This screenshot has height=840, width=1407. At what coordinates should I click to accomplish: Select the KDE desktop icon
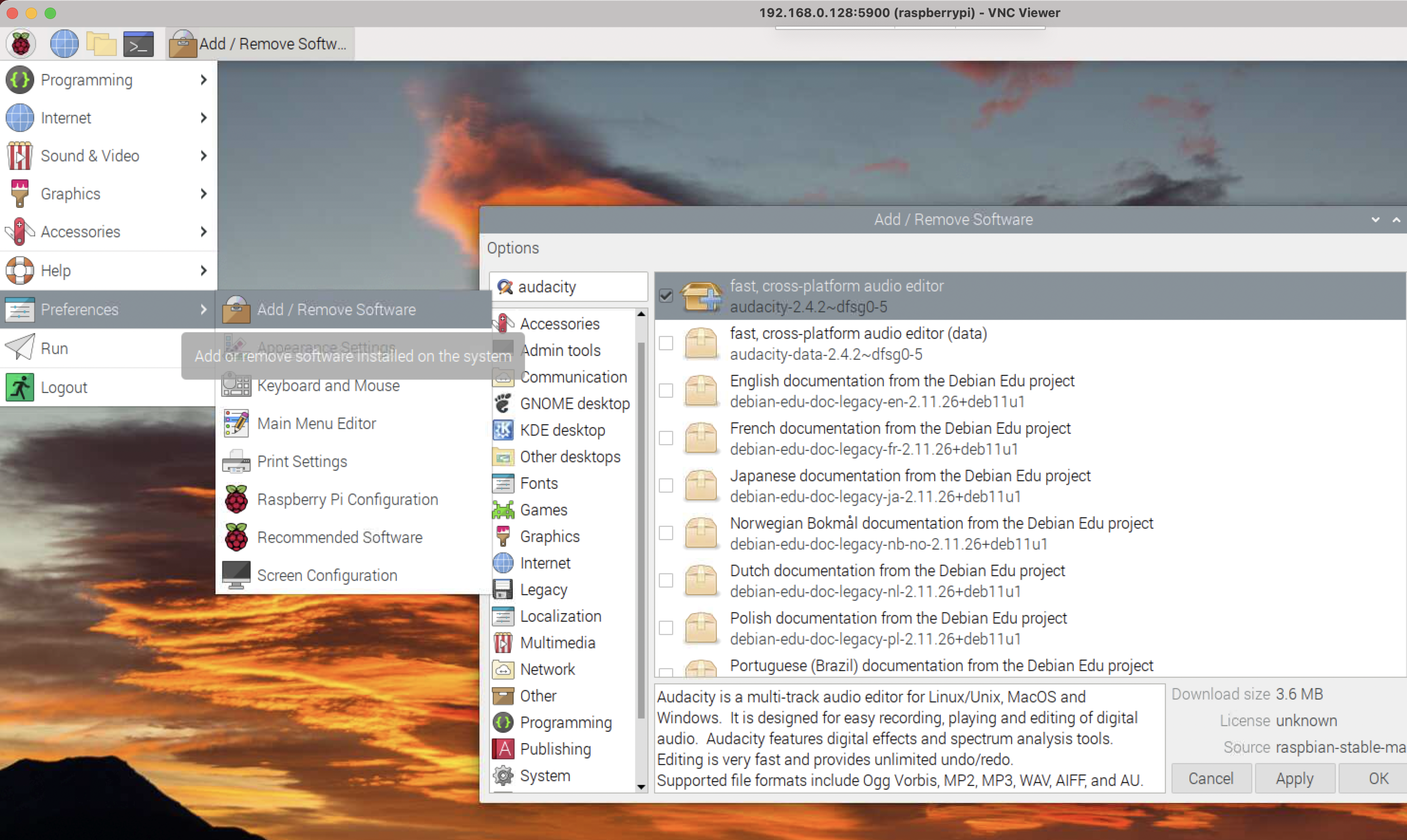pyautogui.click(x=503, y=430)
